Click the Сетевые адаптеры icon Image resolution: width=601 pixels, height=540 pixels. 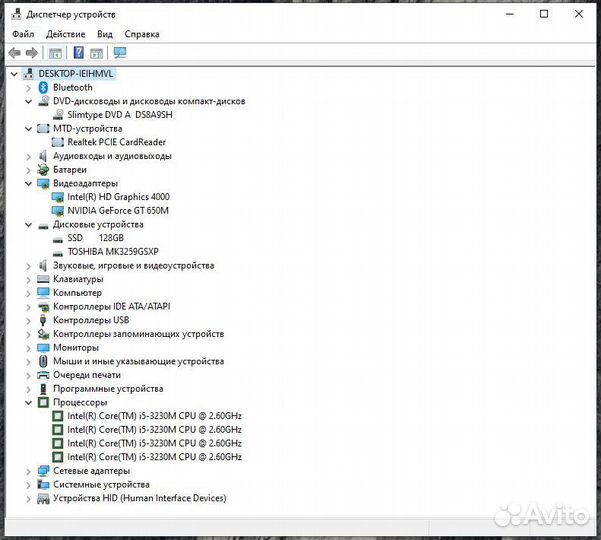pos(43,471)
